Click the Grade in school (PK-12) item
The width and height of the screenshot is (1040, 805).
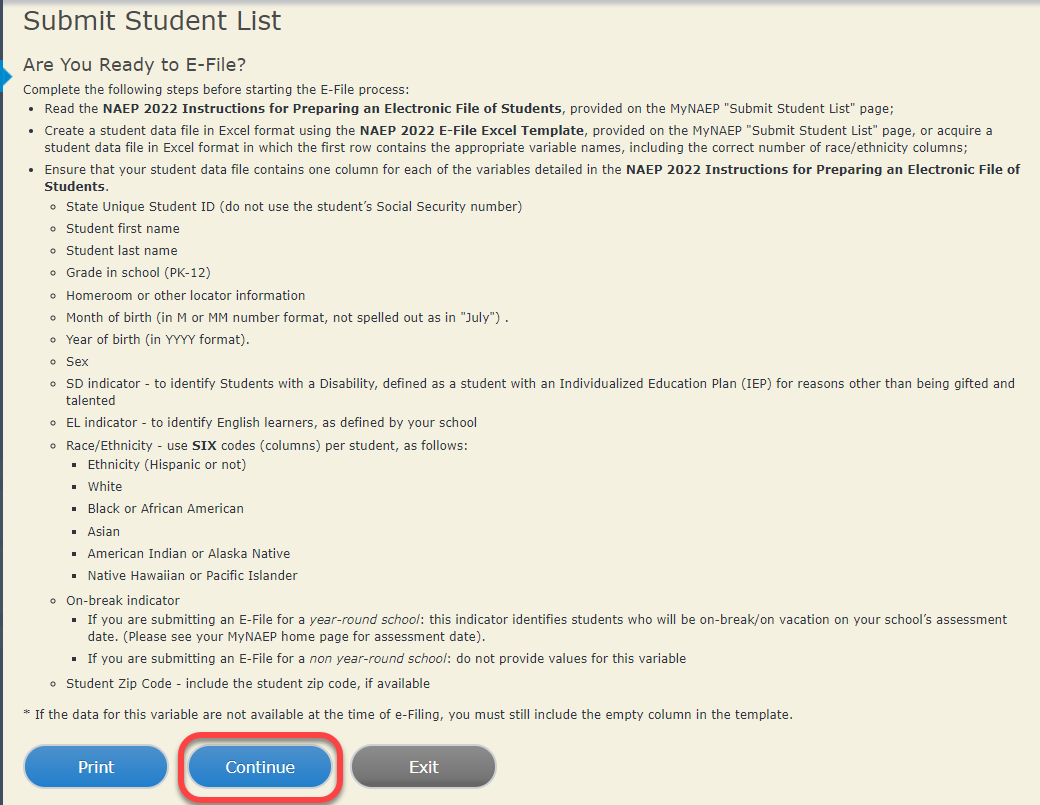138,273
